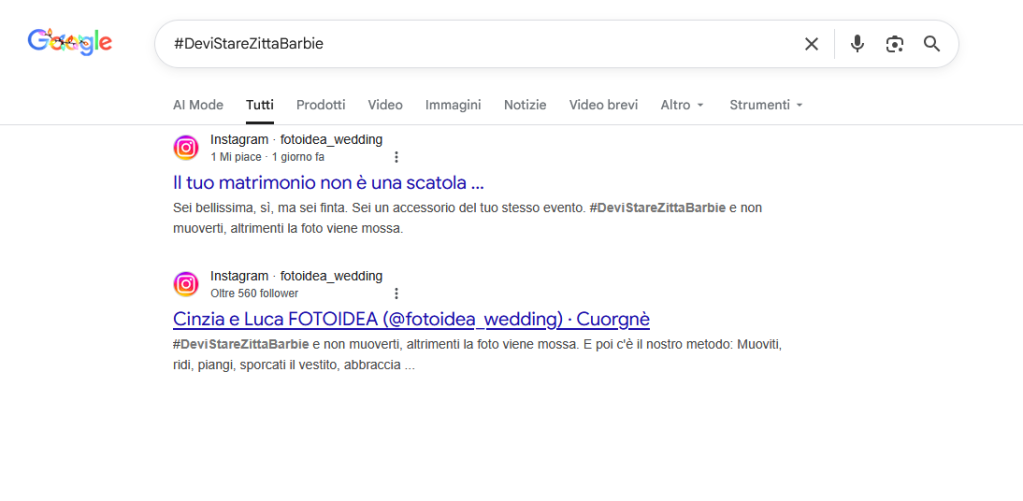Click Instagram icon of Cinzia e Luca result

[x=186, y=284]
